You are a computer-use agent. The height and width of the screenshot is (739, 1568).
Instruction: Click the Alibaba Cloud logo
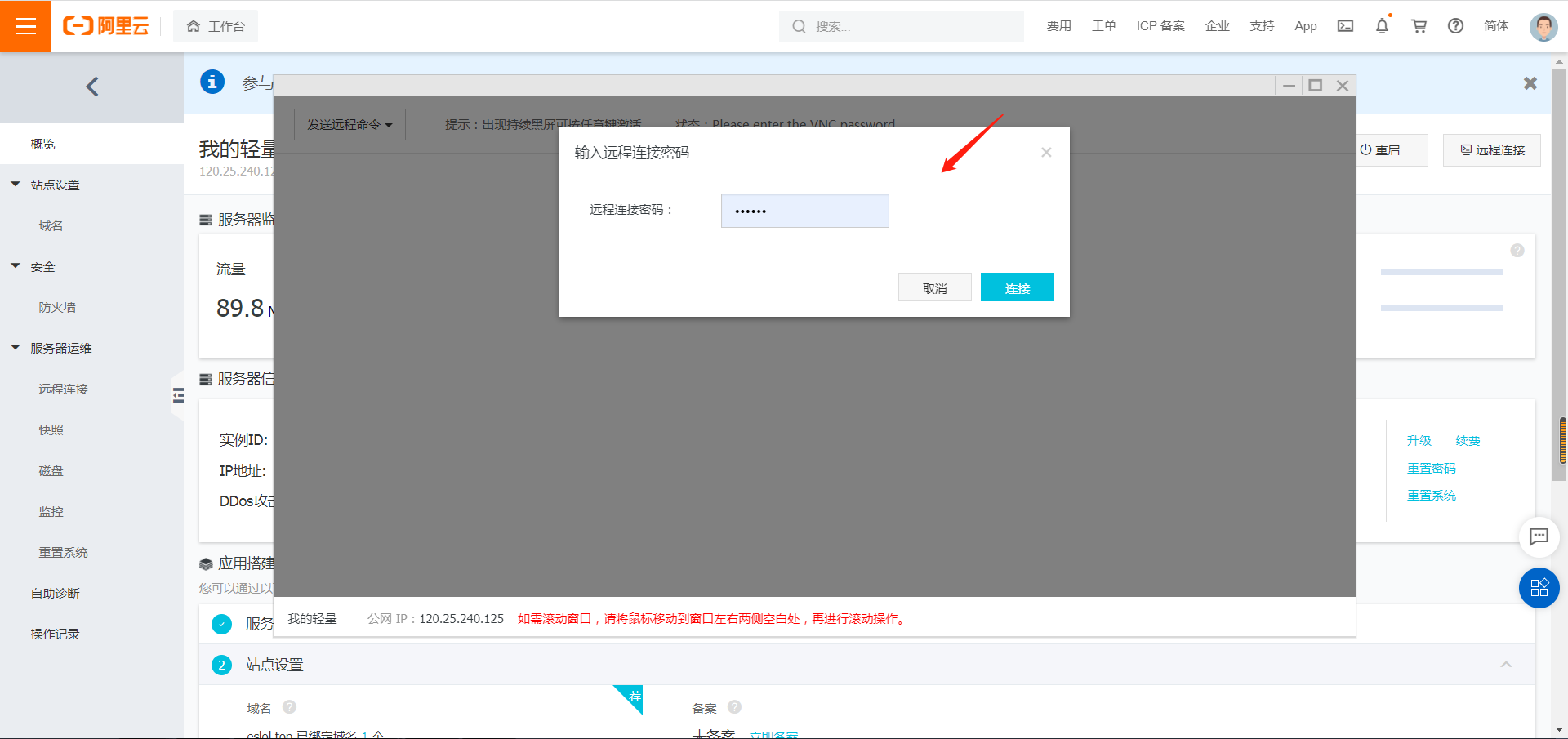[x=106, y=26]
